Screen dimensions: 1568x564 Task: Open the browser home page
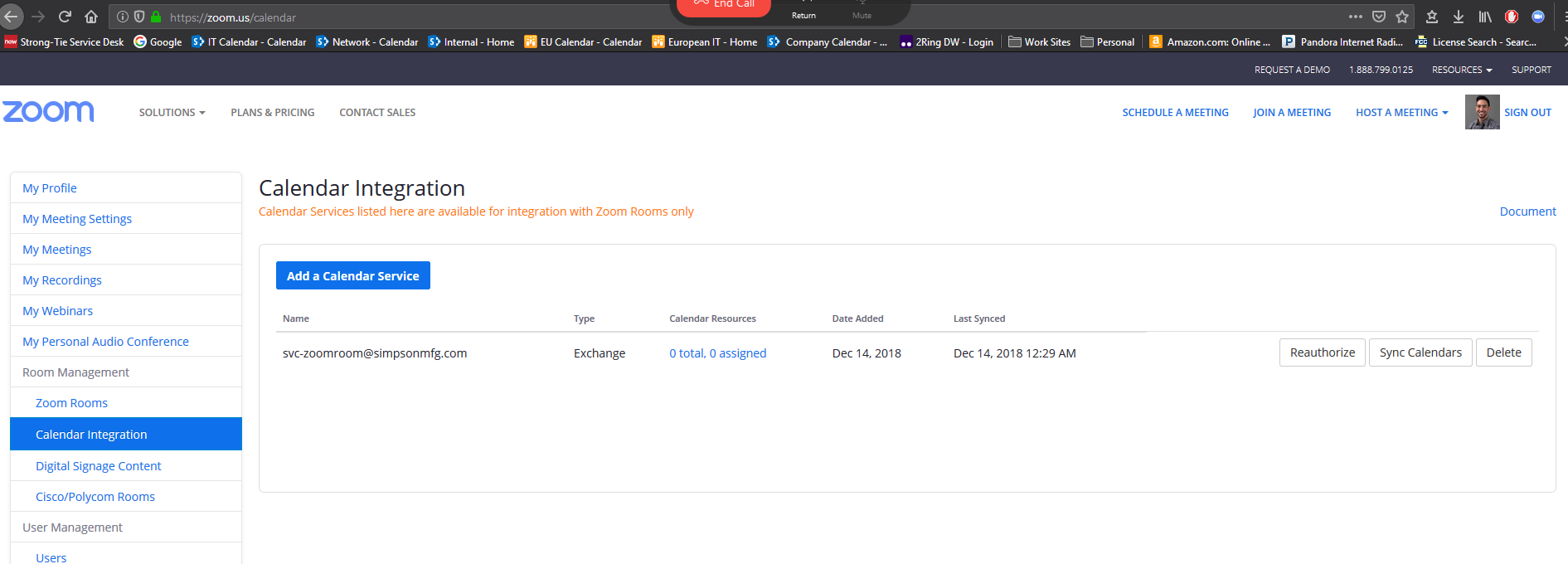[x=91, y=17]
